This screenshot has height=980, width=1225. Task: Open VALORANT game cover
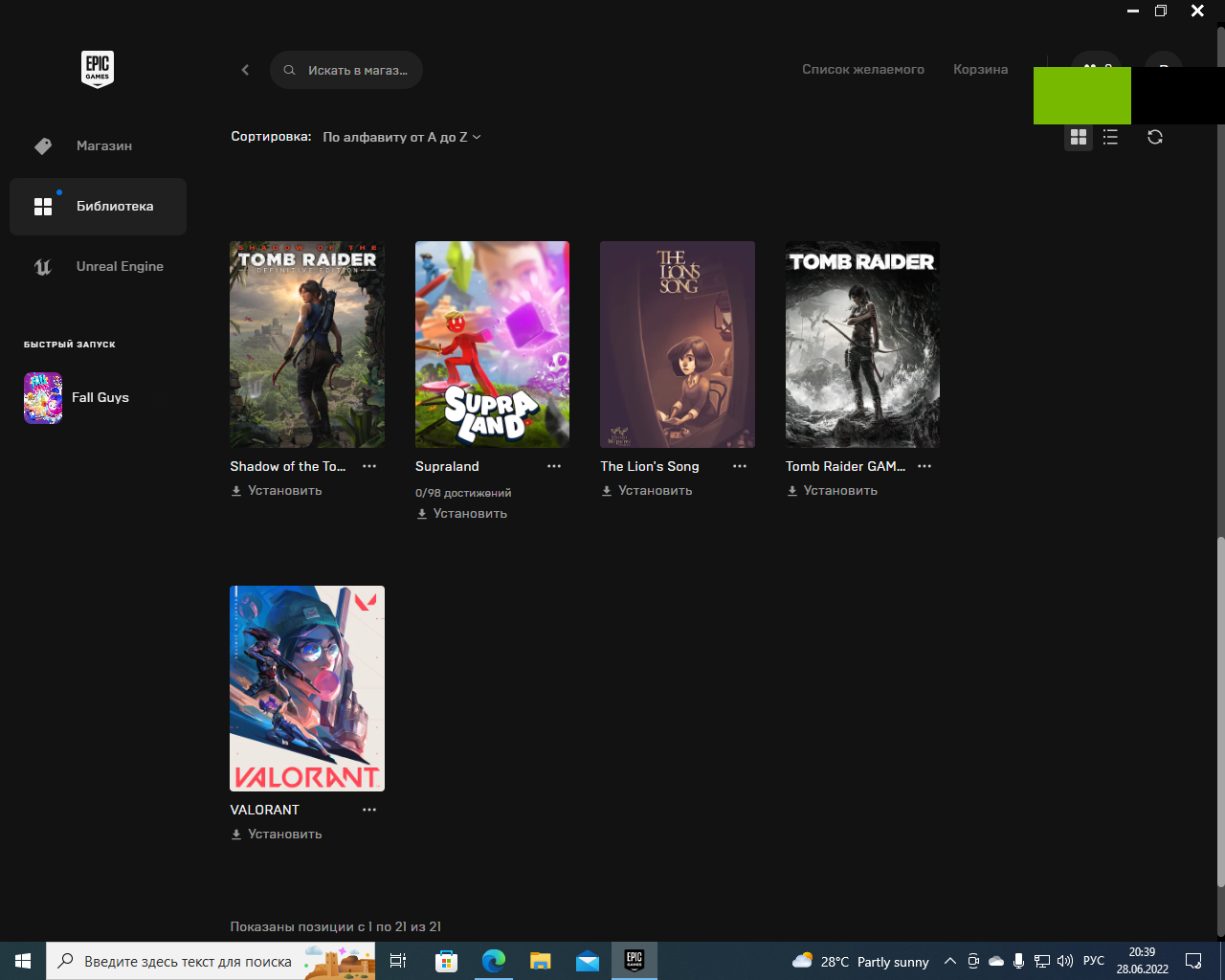[x=307, y=689]
